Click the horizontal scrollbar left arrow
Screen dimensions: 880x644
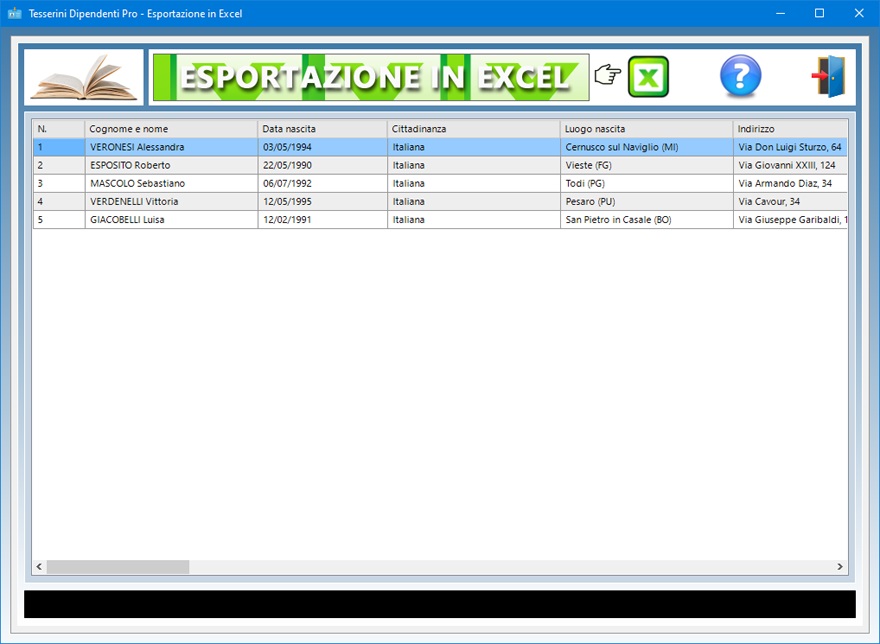coord(39,567)
